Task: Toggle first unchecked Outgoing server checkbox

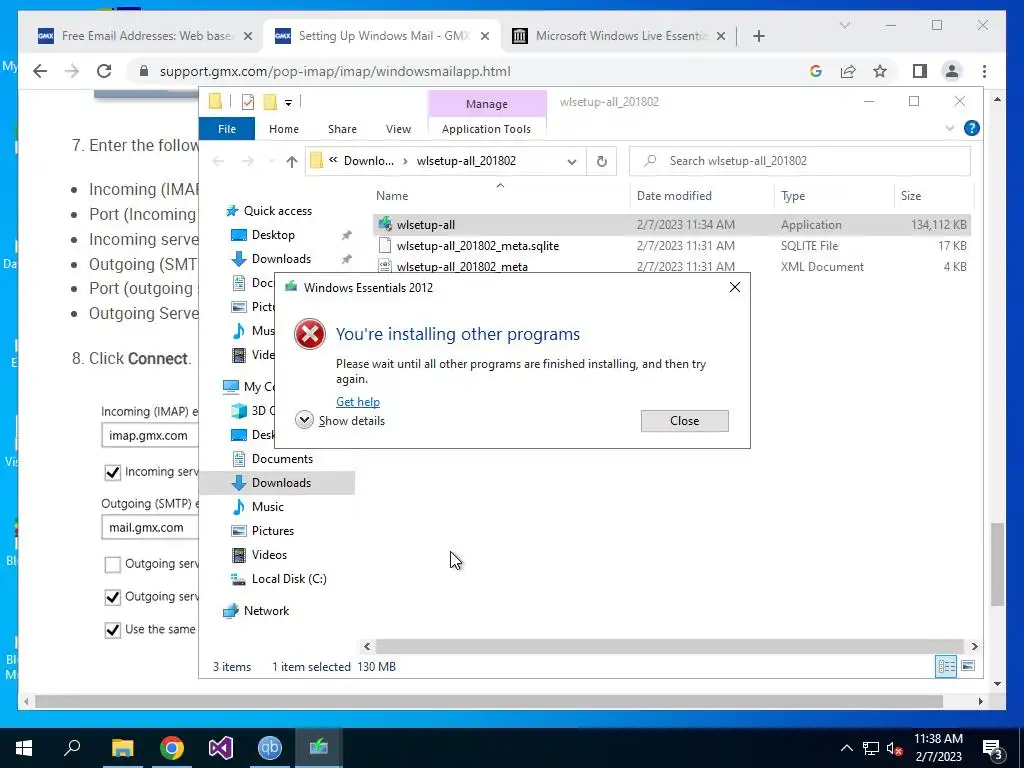Action: (x=112, y=564)
